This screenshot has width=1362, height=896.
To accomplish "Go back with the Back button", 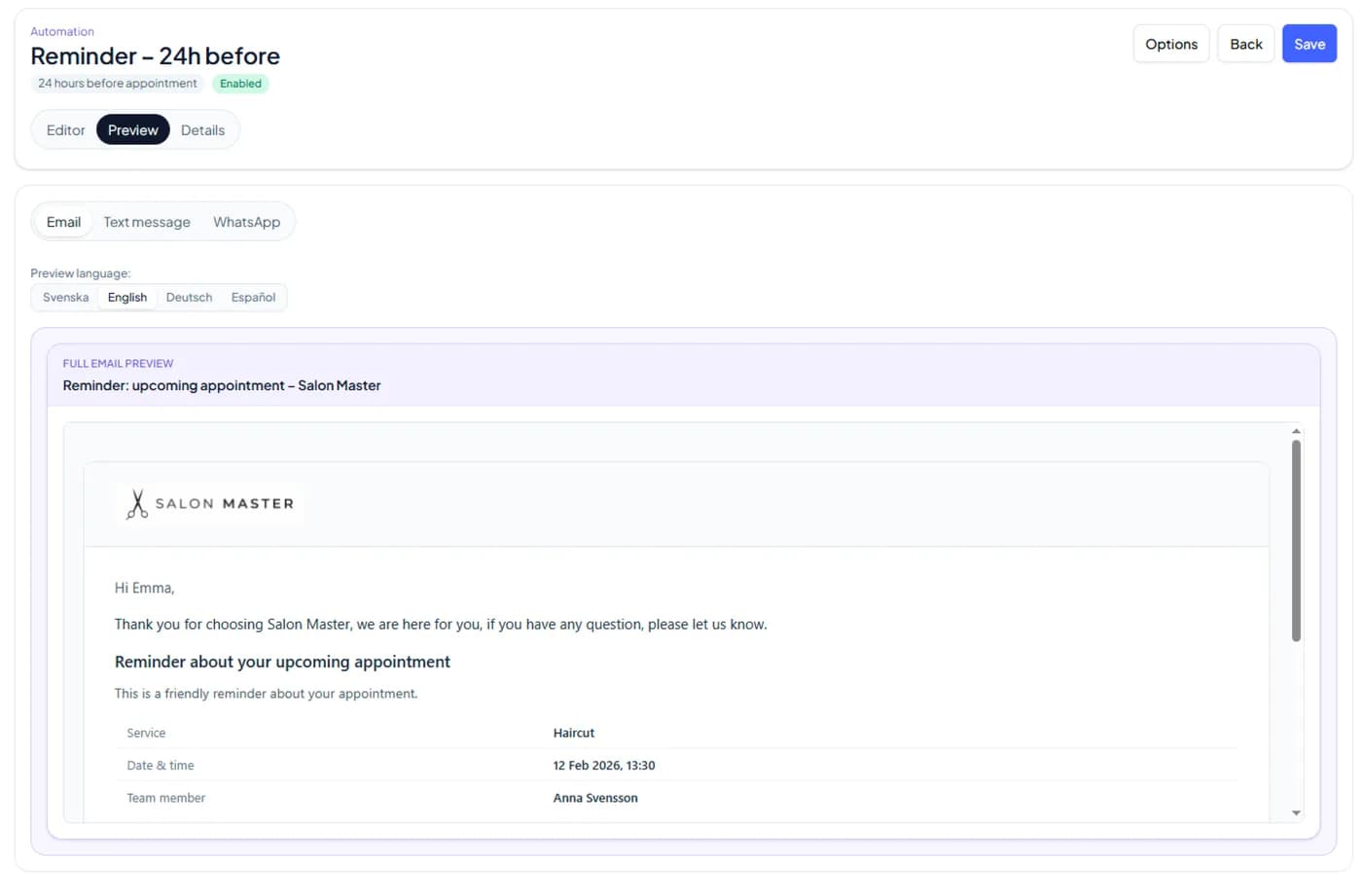I will click(x=1245, y=44).
